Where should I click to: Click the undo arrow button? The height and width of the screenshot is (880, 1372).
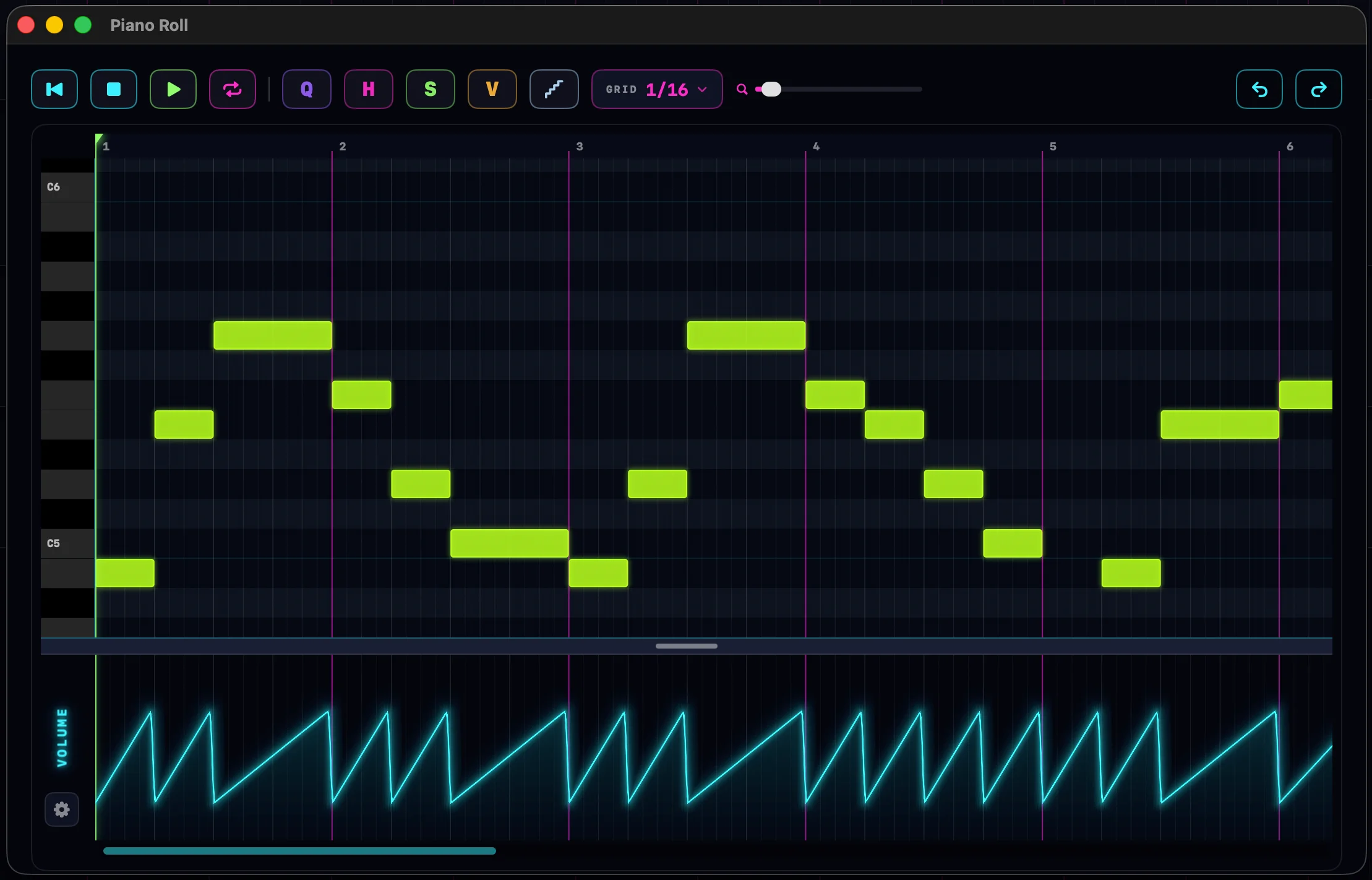(x=1259, y=89)
